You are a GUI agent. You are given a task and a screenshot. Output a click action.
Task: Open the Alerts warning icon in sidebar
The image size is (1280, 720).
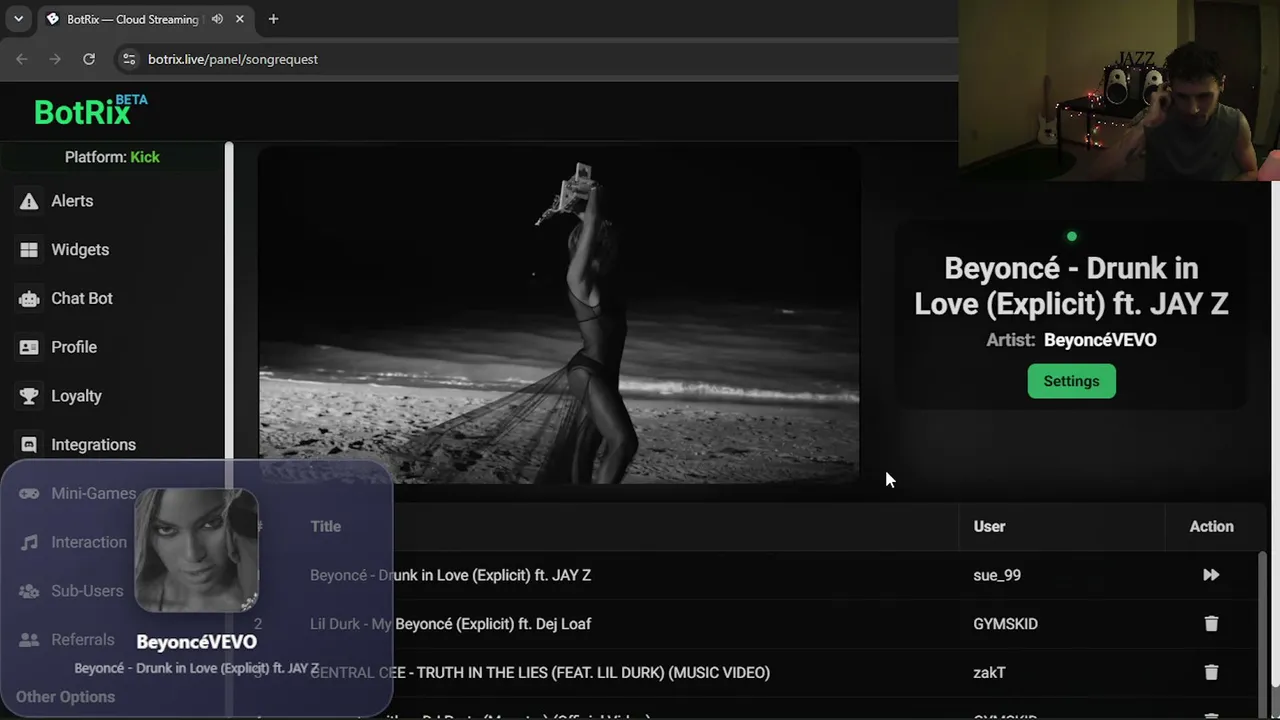click(x=29, y=201)
